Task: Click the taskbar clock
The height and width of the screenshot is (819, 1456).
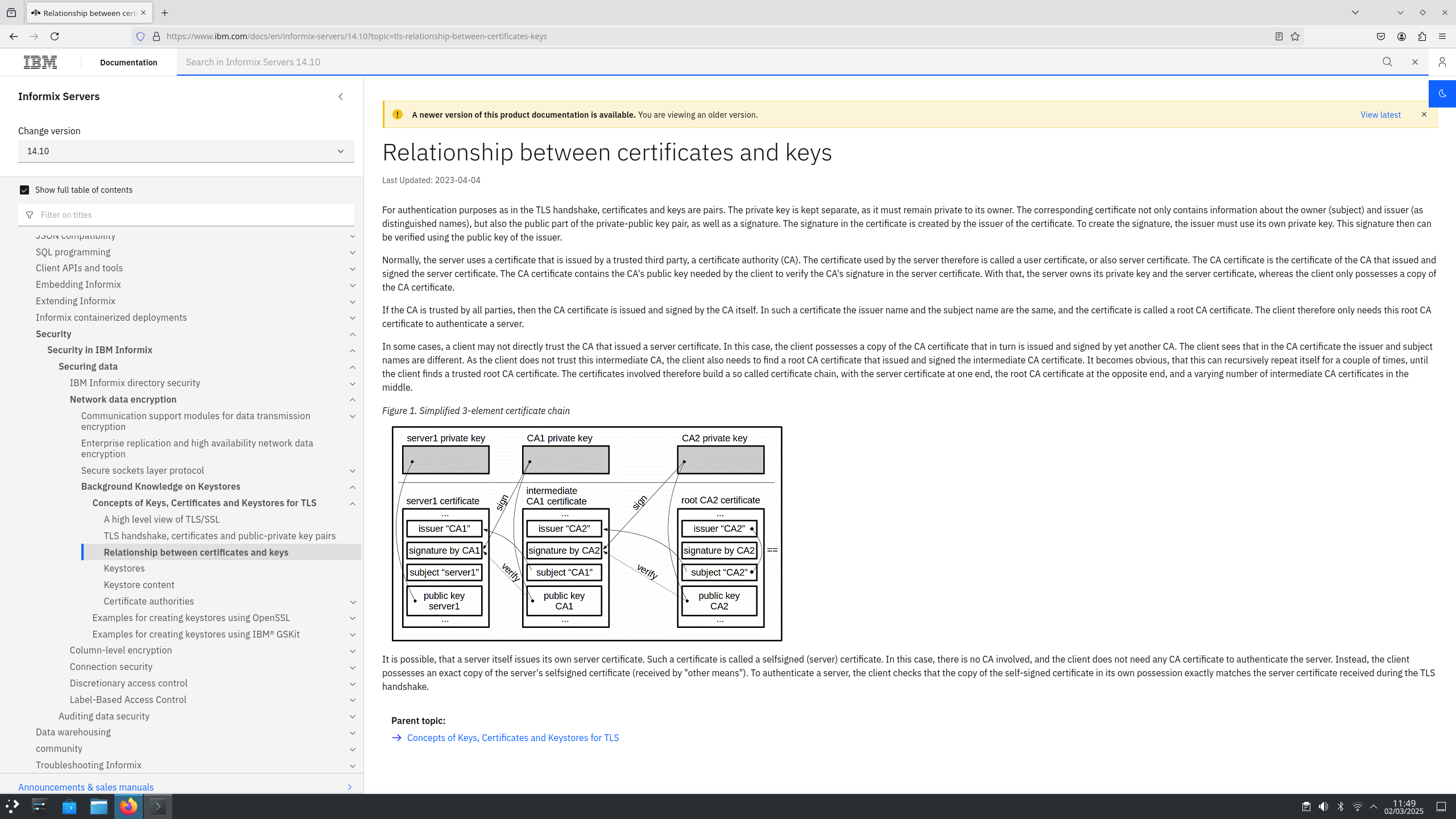Action: (1404, 806)
